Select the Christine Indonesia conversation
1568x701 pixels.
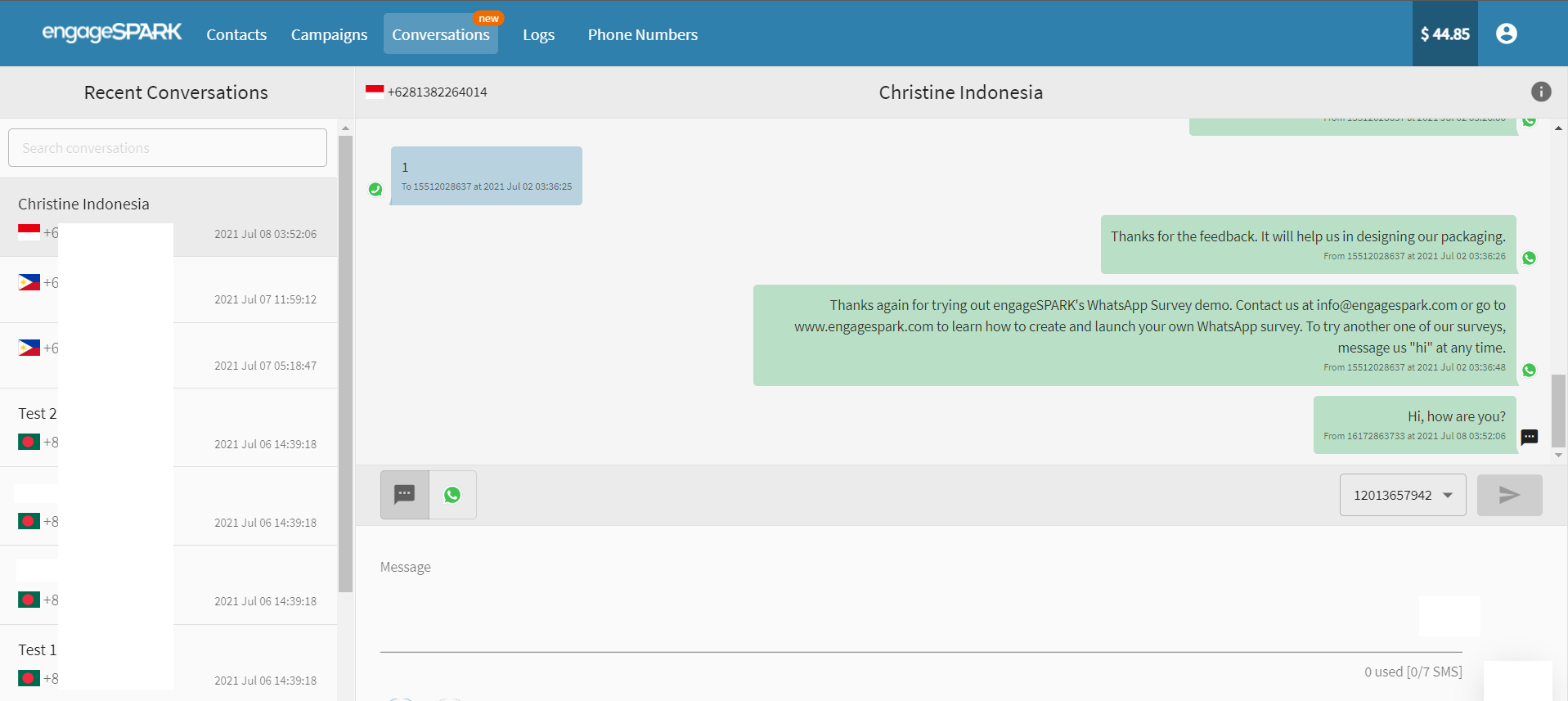[x=168, y=217]
